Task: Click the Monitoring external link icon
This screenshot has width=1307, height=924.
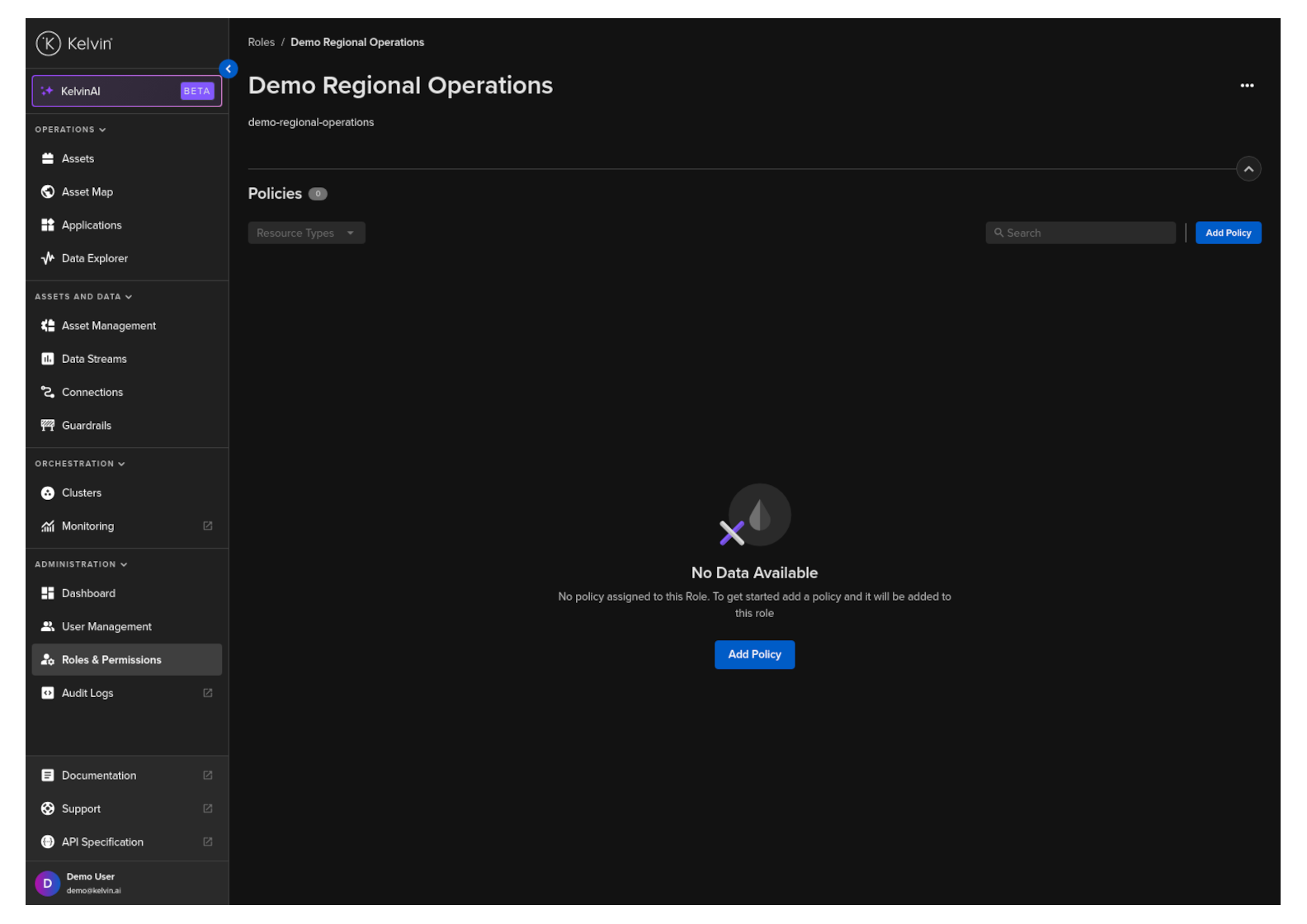Action: [x=208, y=526]
